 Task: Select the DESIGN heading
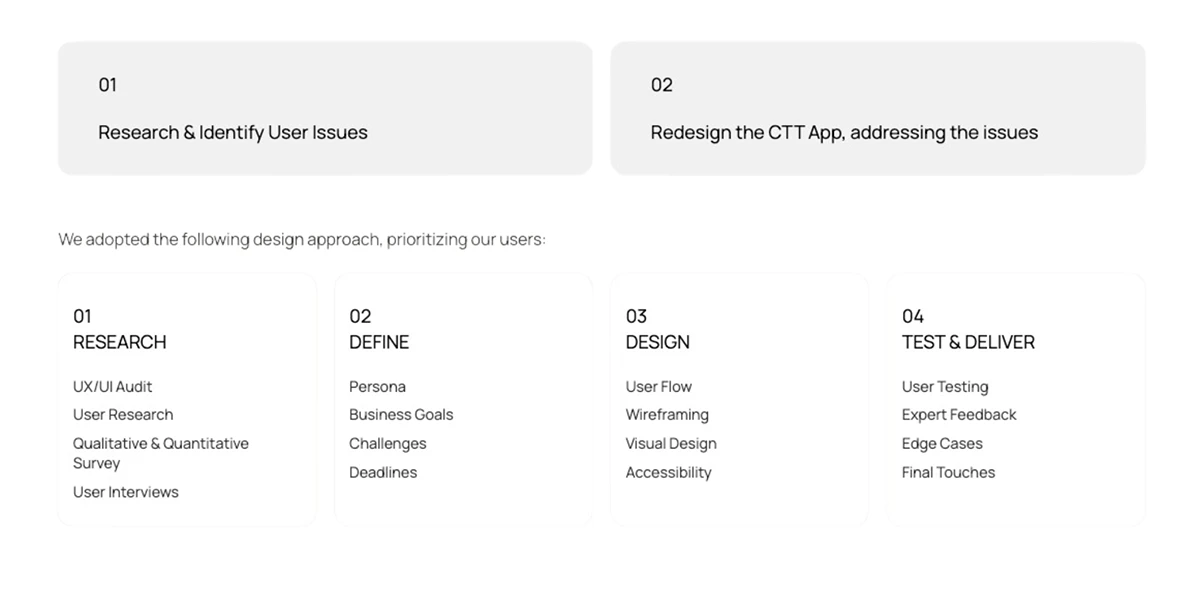[x=658, y=342]
